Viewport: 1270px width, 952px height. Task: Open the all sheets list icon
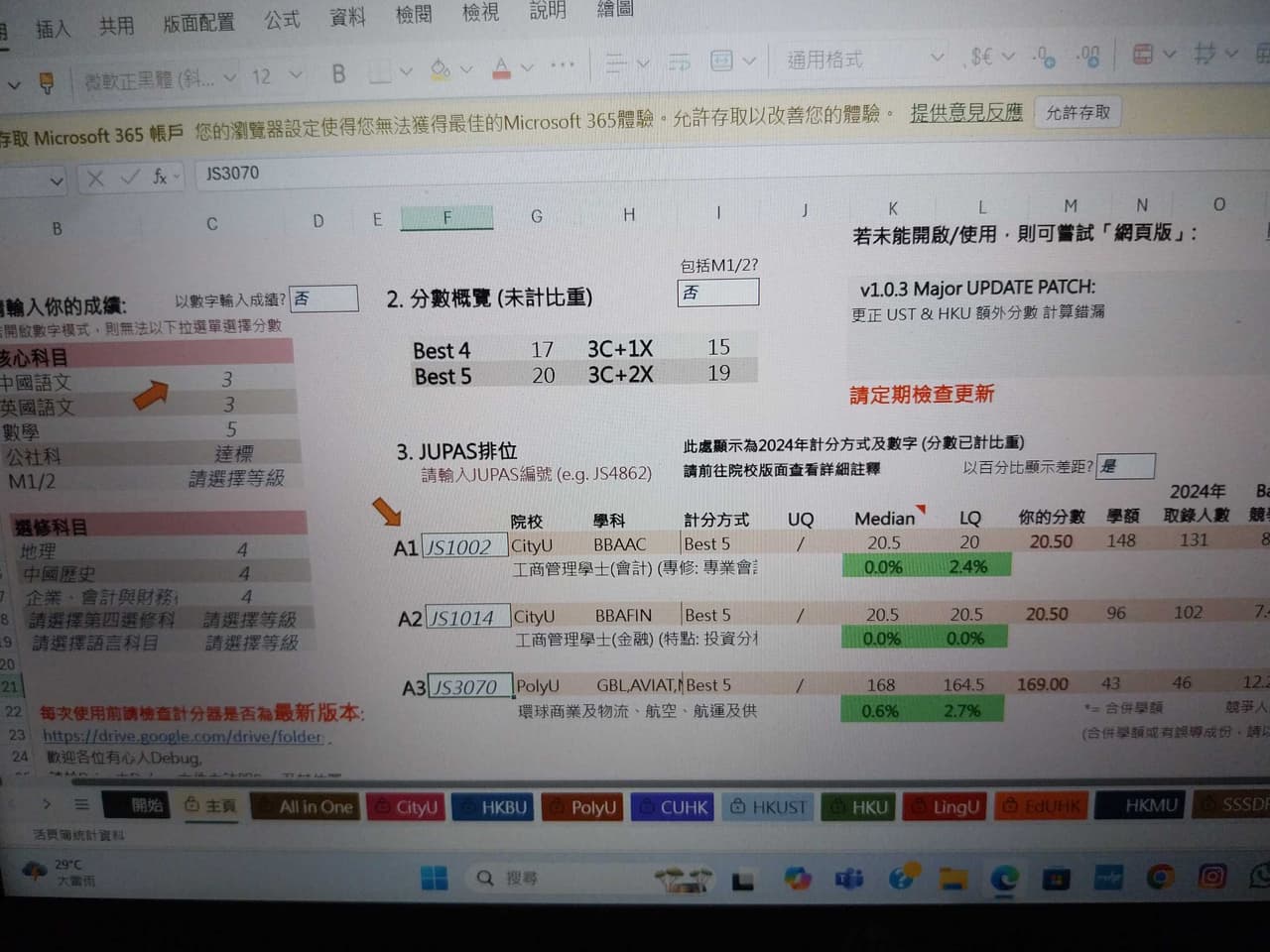pyautogui.click(x=81, y=804)
